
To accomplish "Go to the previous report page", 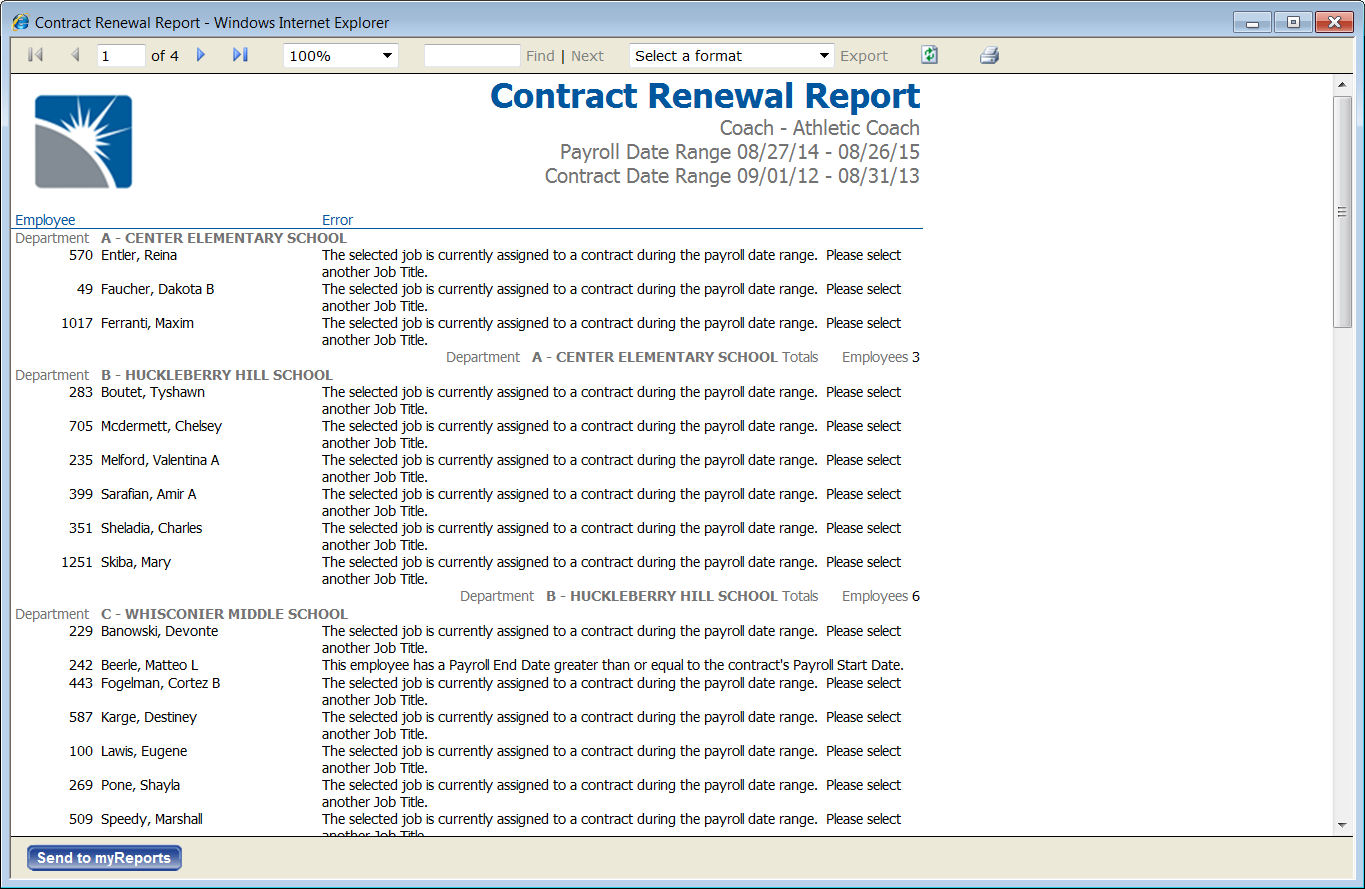I will click(75, 55).
